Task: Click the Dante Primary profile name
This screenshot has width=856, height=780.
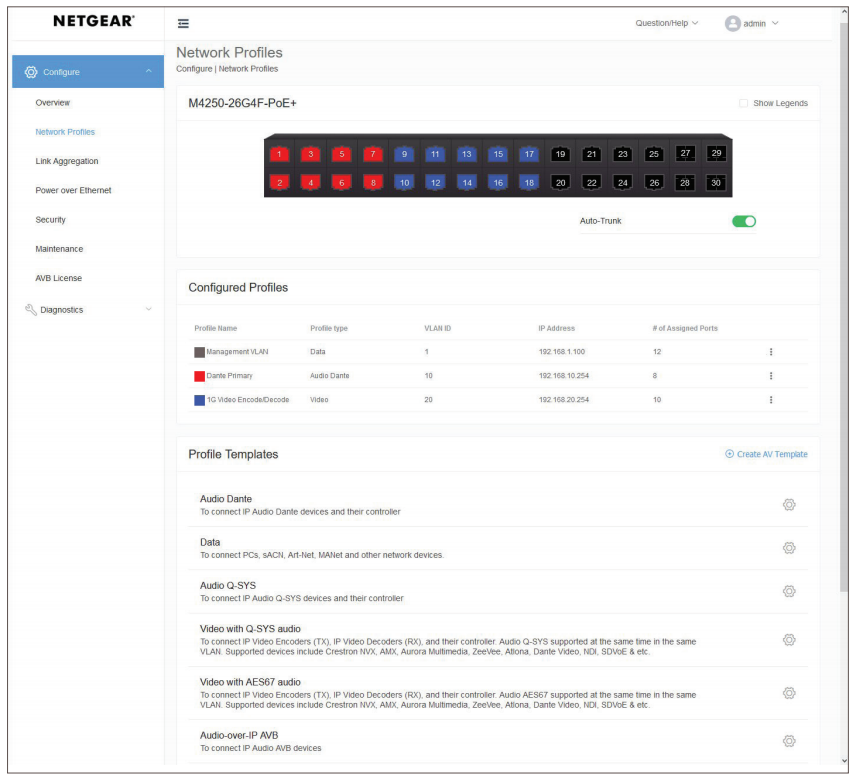Action: (229, 376)
